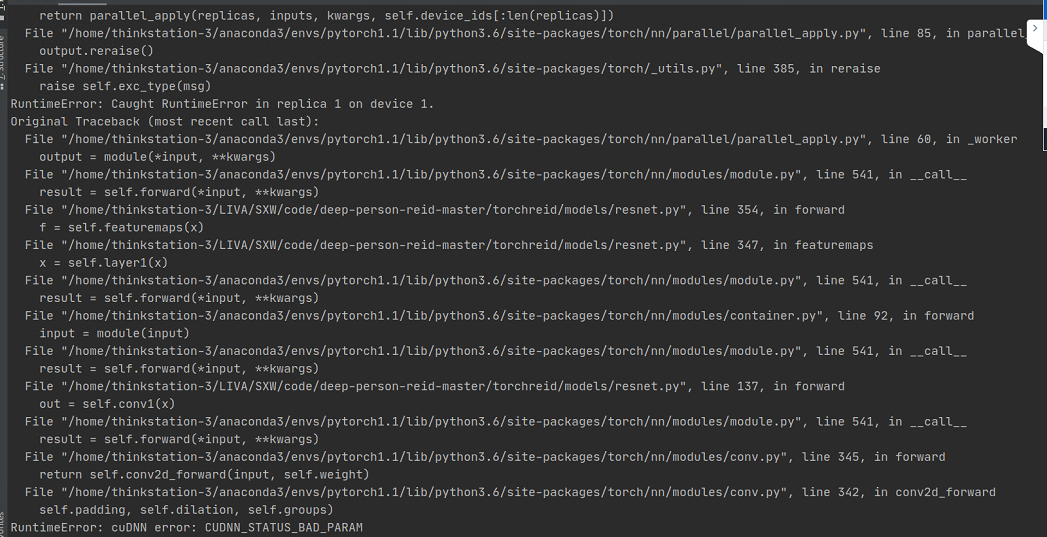The image size is (1047, 537).
Task: Open module.py link under 'x = self.layer1(x)'
Action: pyautogui.click(x=433, y=281)
